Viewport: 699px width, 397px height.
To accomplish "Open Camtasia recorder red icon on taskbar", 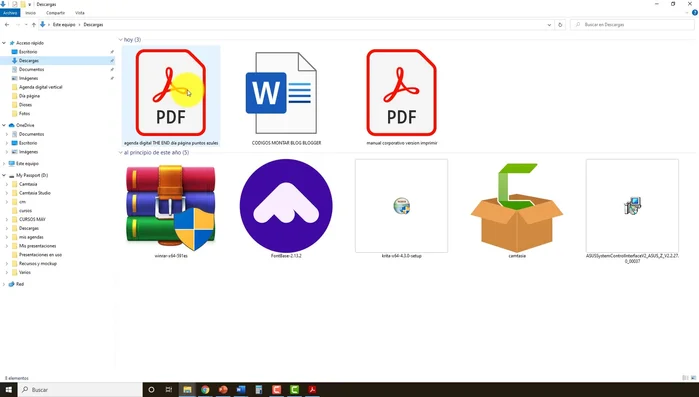I will [276, 389].
